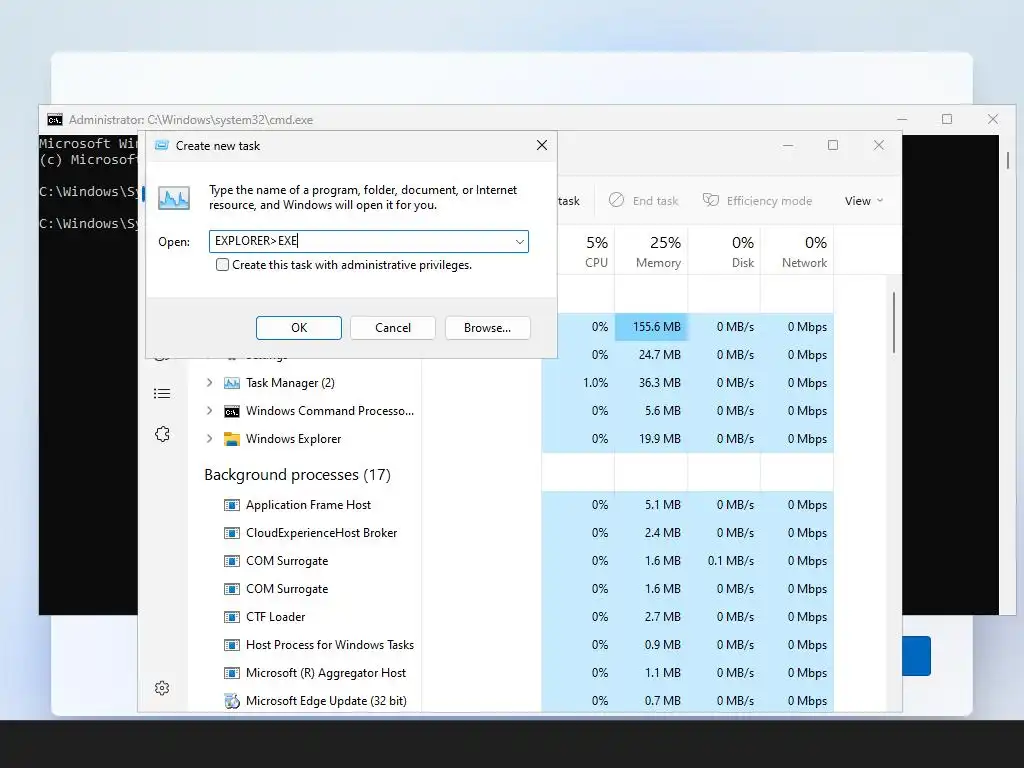Select Microsoft Edge Update (32 bit) text

tap(326, 701)
